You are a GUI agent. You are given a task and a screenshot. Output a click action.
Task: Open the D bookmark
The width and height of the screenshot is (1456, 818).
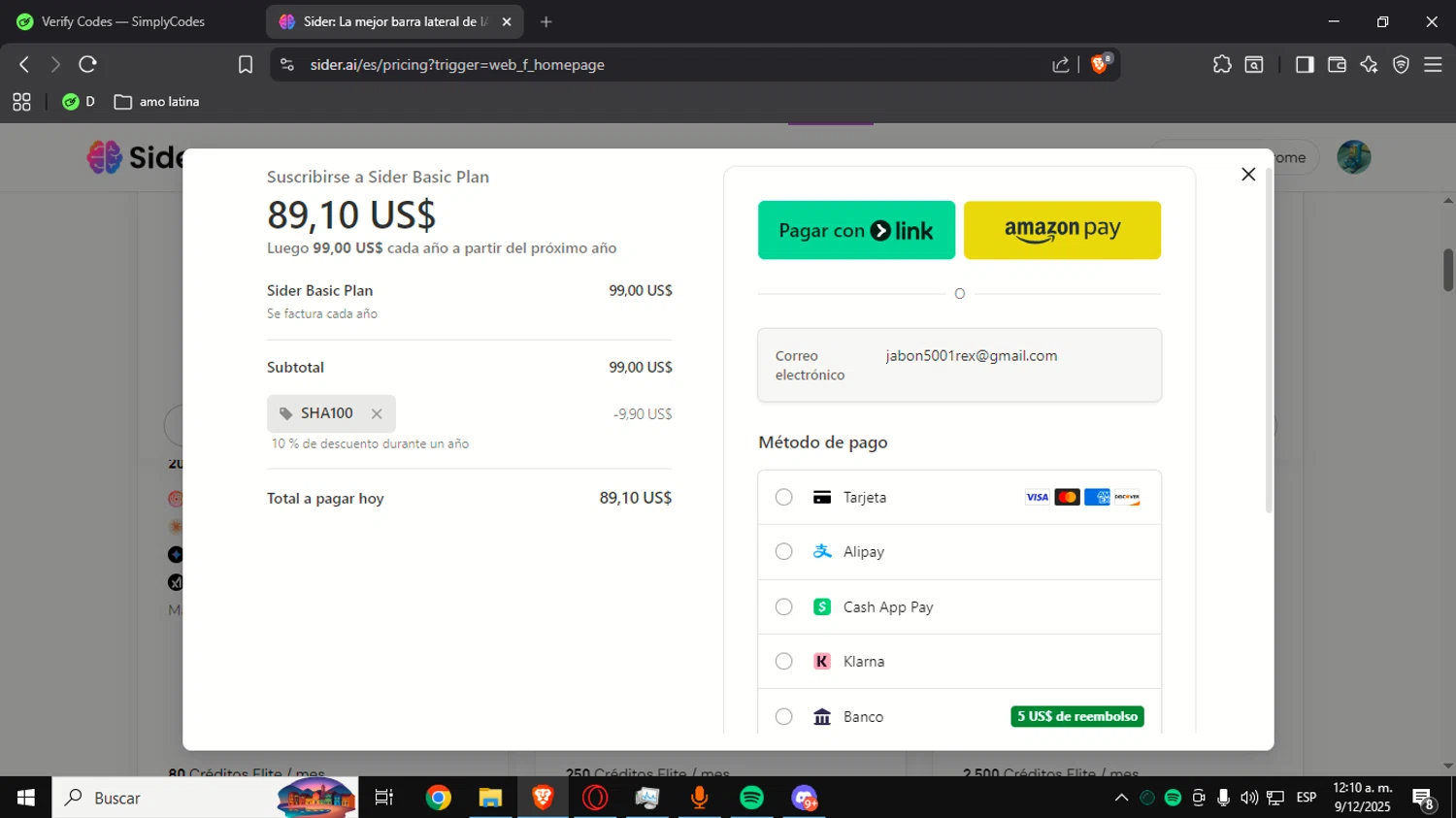click(79, 102)
